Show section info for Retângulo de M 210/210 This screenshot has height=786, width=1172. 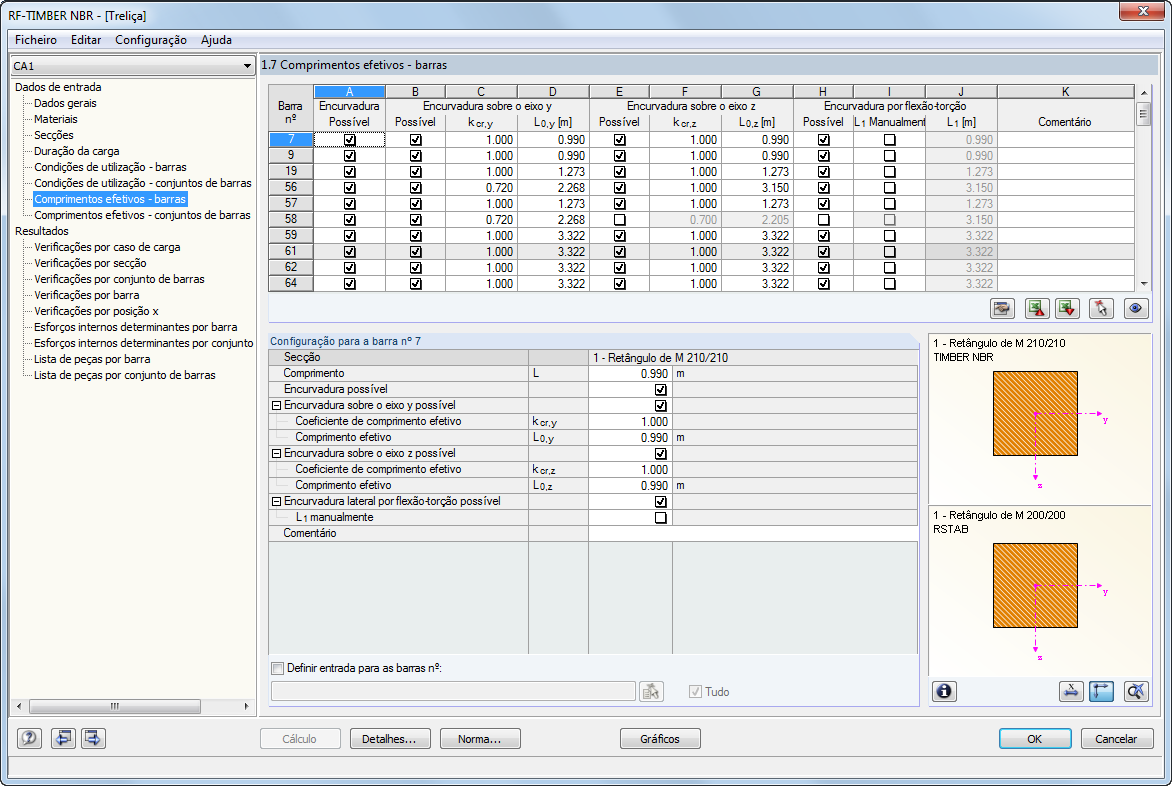(x=944, y=691)
